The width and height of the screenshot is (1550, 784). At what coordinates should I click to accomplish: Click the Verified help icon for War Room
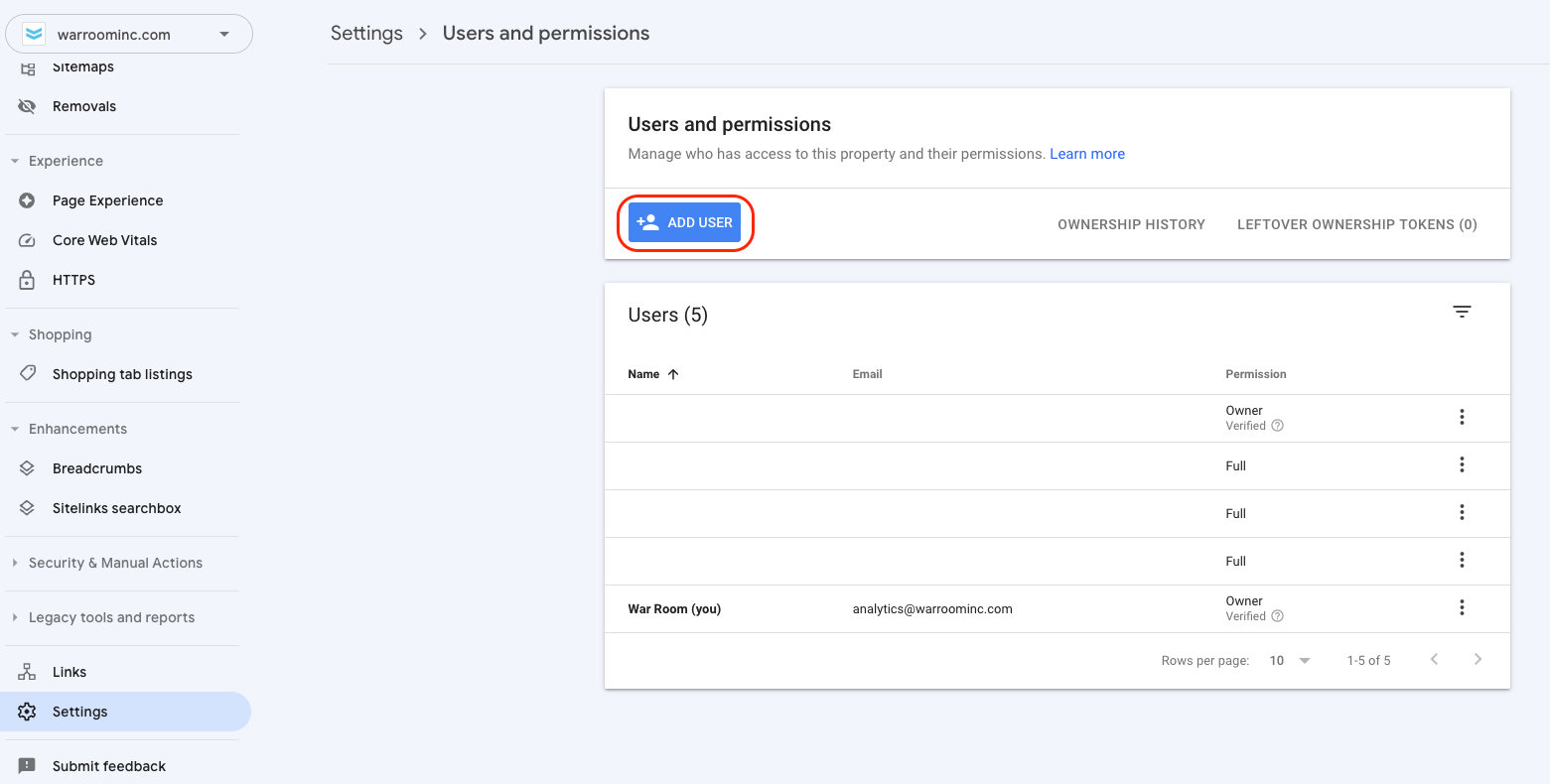tap(1278, 616)
